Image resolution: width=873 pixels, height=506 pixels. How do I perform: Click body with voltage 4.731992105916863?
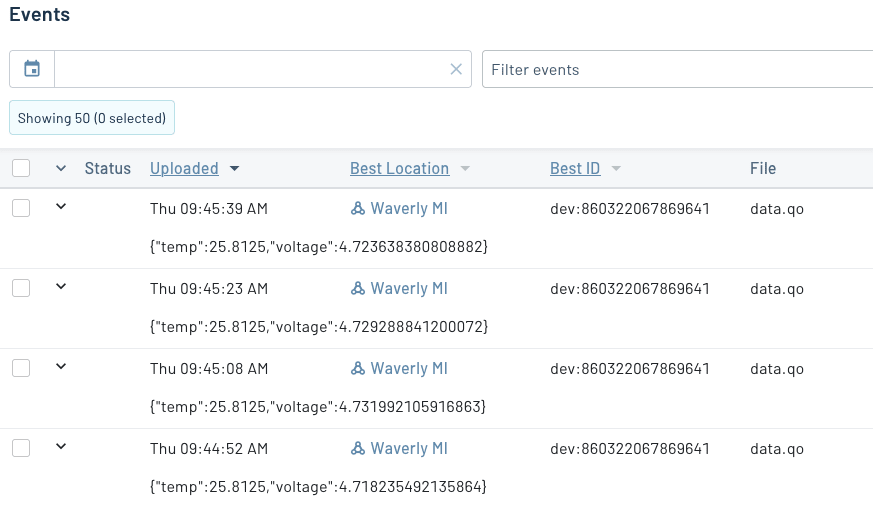(x=318, y=407)
